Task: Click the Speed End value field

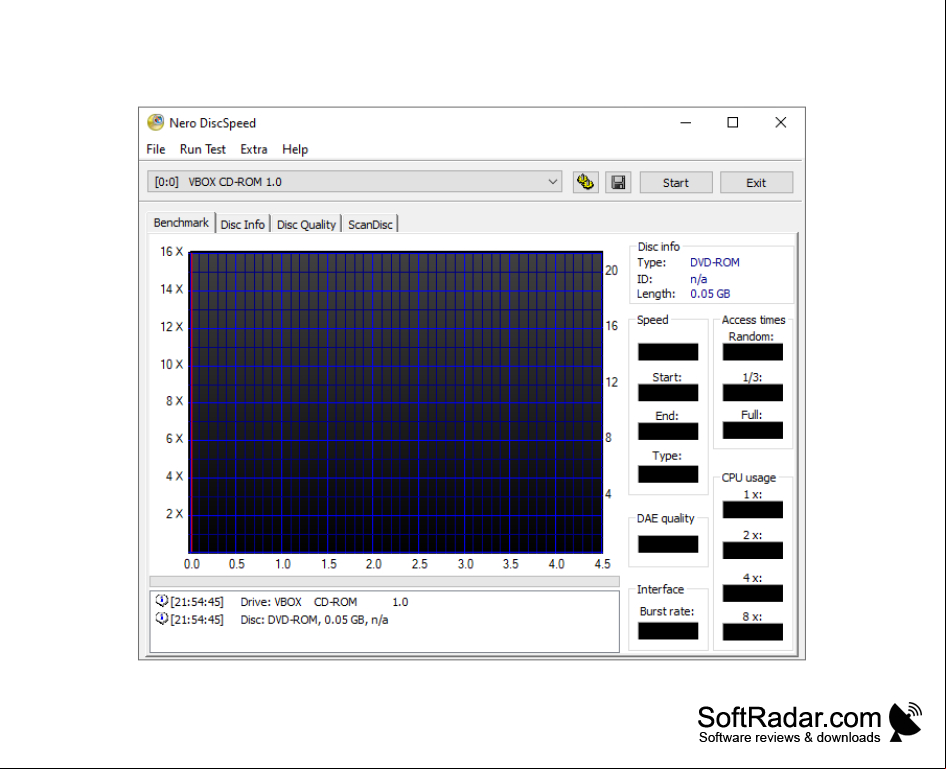Action: click(x=668, y=431)
